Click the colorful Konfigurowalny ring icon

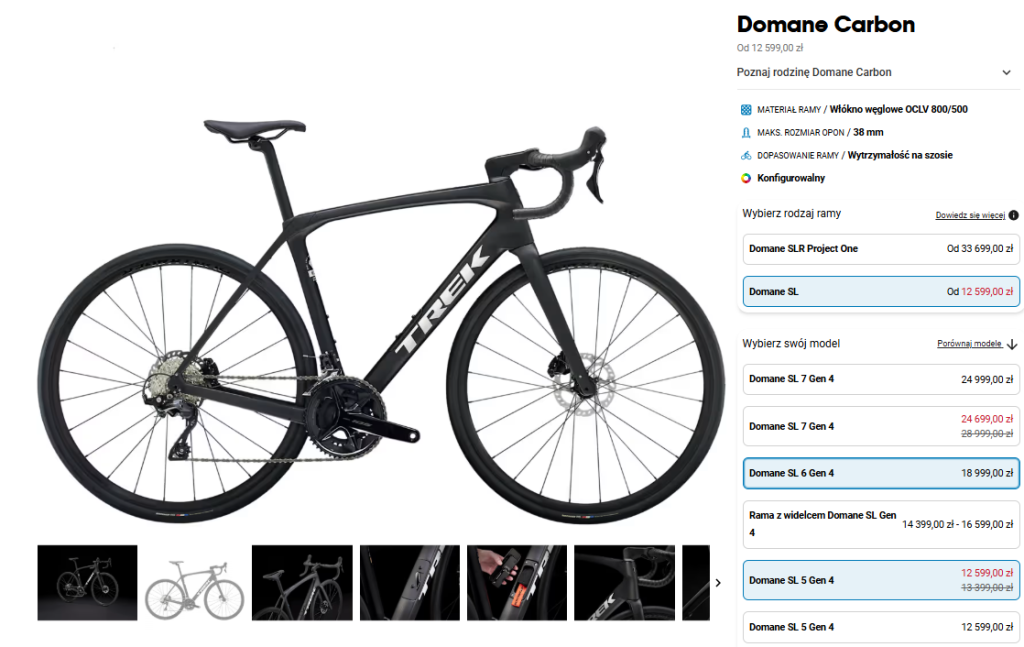coord(746,178)
